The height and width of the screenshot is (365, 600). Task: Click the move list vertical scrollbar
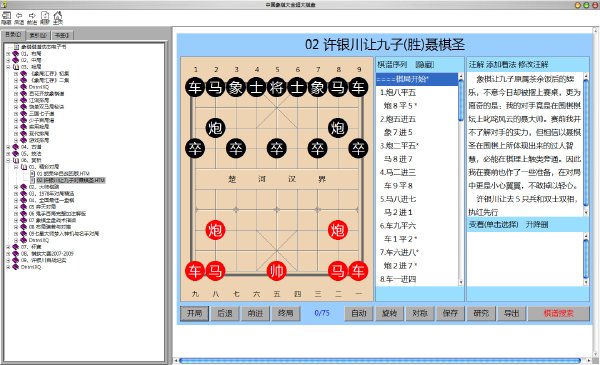(x=461, y=179)
